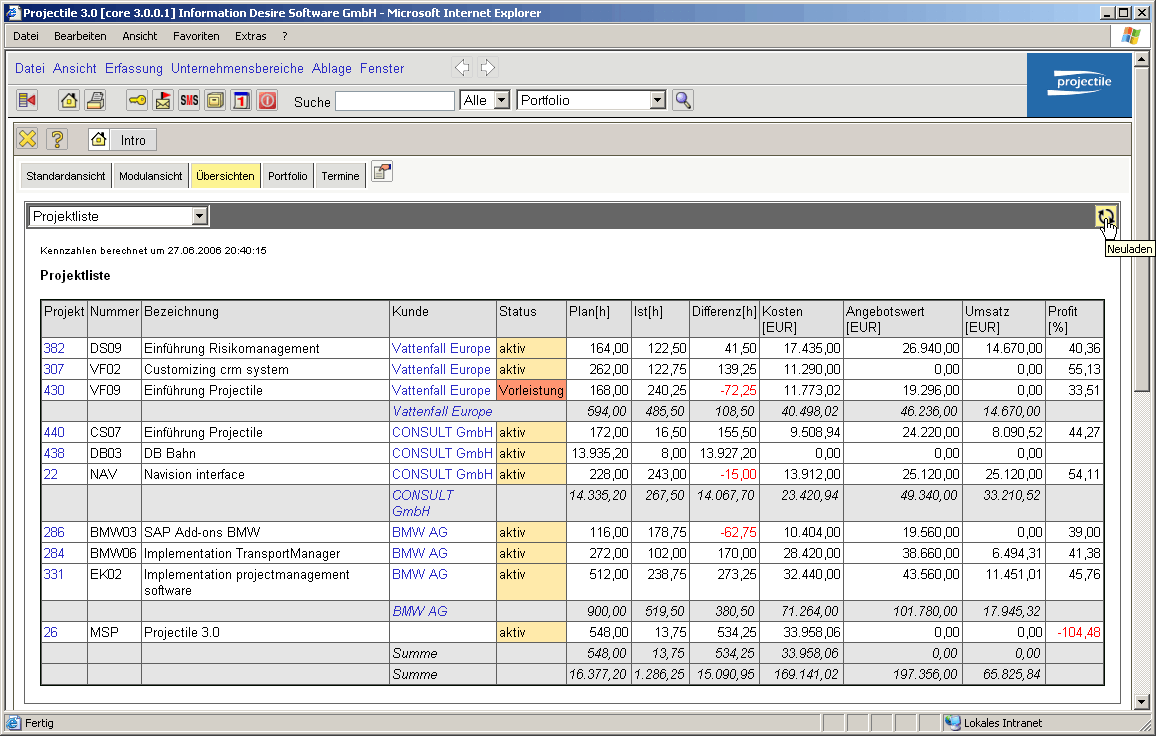Click the yellow question mark help icon
The width and height of the screenshot is (1156, 736).
(58, 140)
